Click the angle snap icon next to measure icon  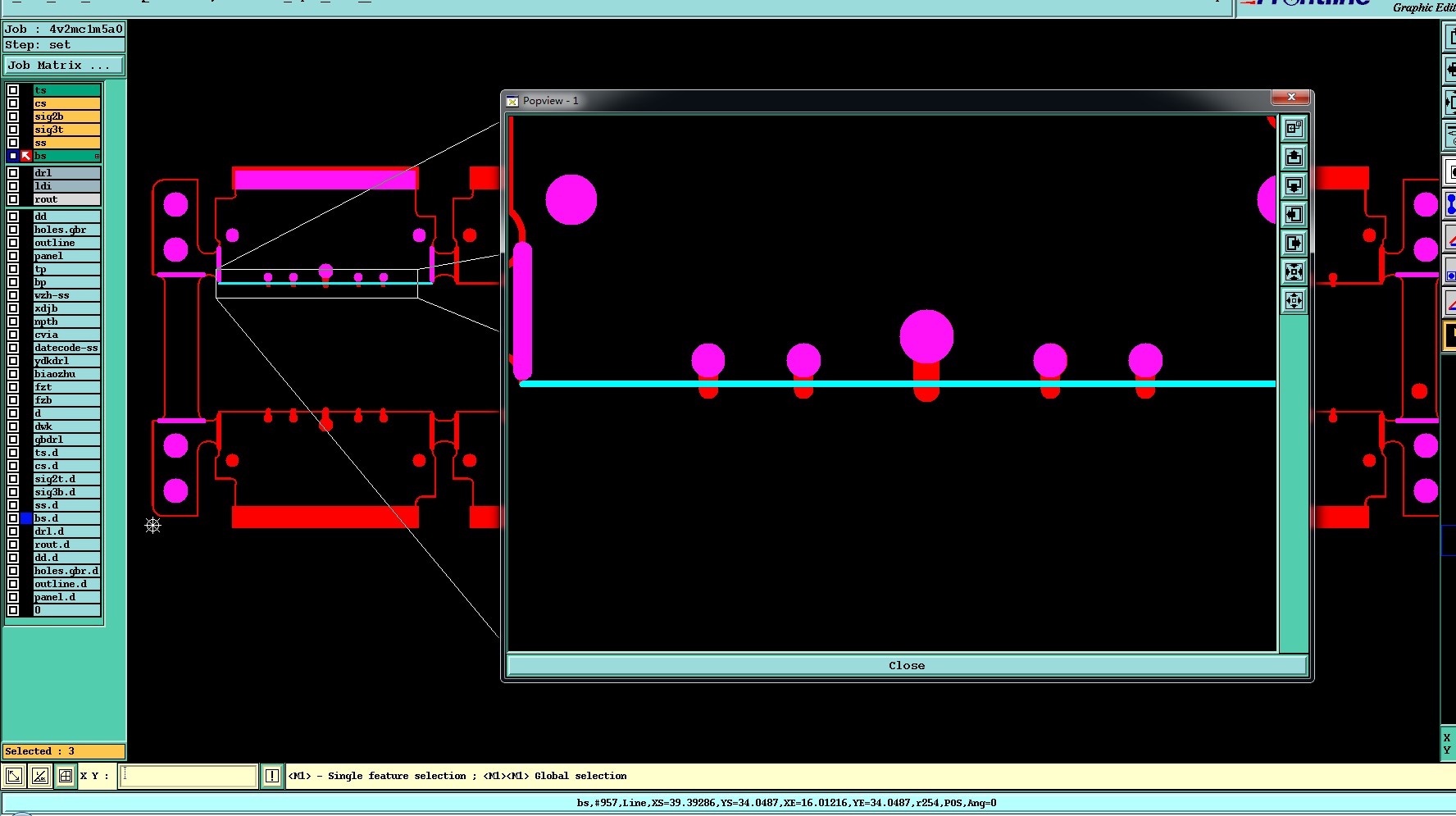[x=40, y=775]
